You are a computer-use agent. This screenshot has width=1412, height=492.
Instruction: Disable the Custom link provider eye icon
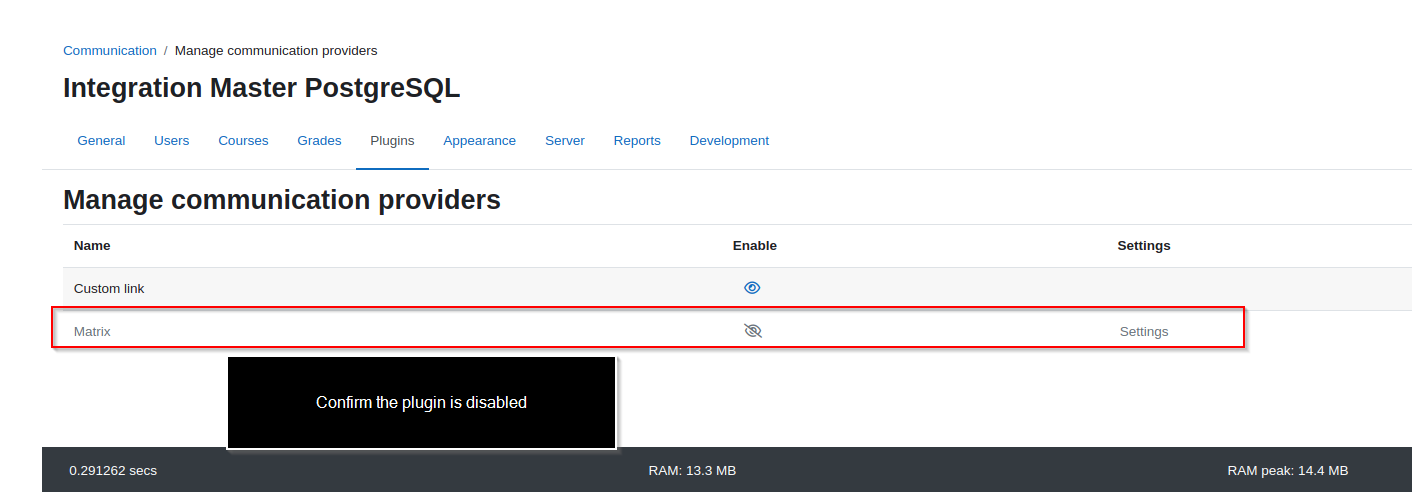(752, 288)
